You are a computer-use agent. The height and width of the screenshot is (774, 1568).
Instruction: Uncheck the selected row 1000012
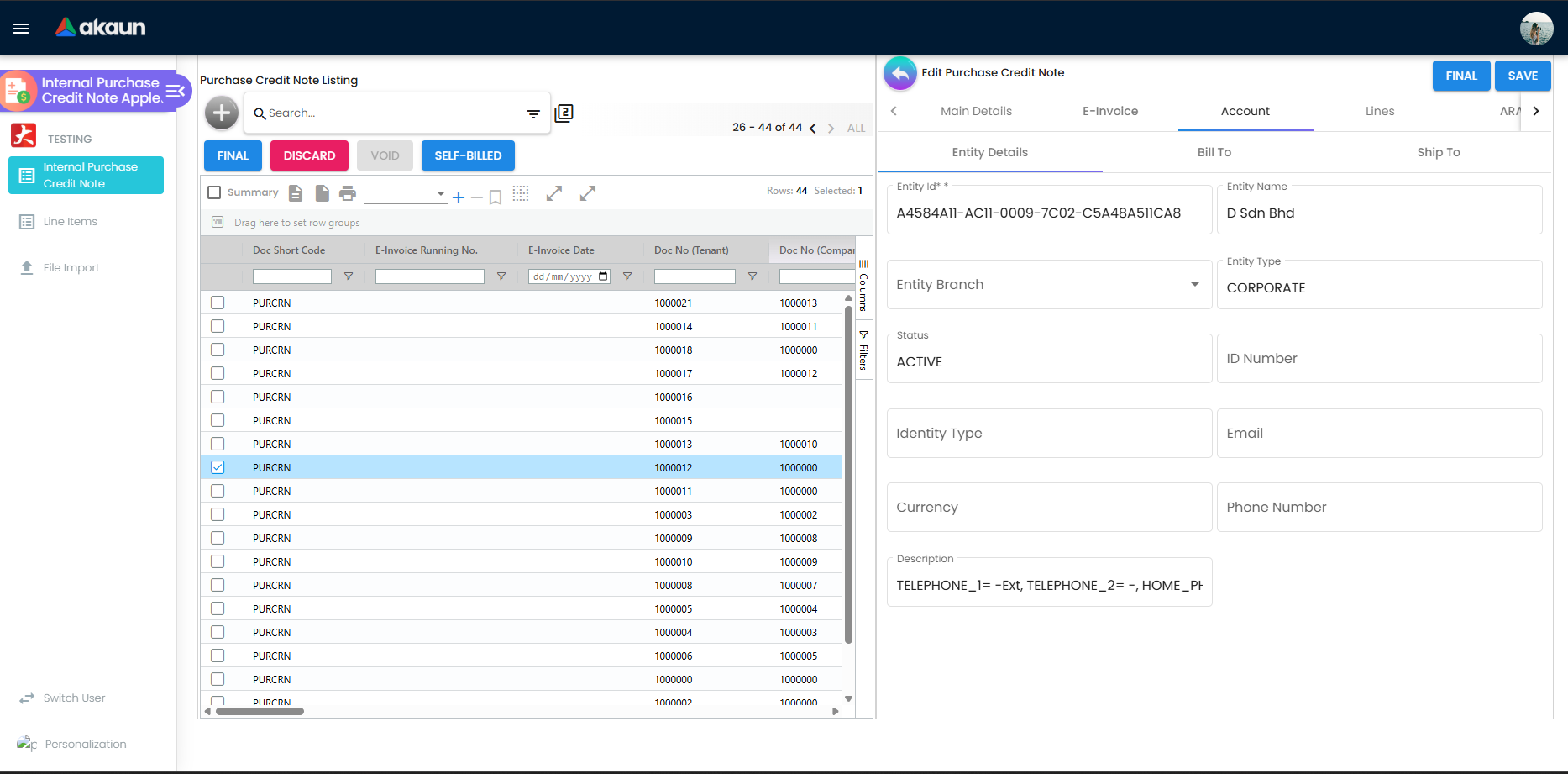pyautogui.click(x=218, y=467)
